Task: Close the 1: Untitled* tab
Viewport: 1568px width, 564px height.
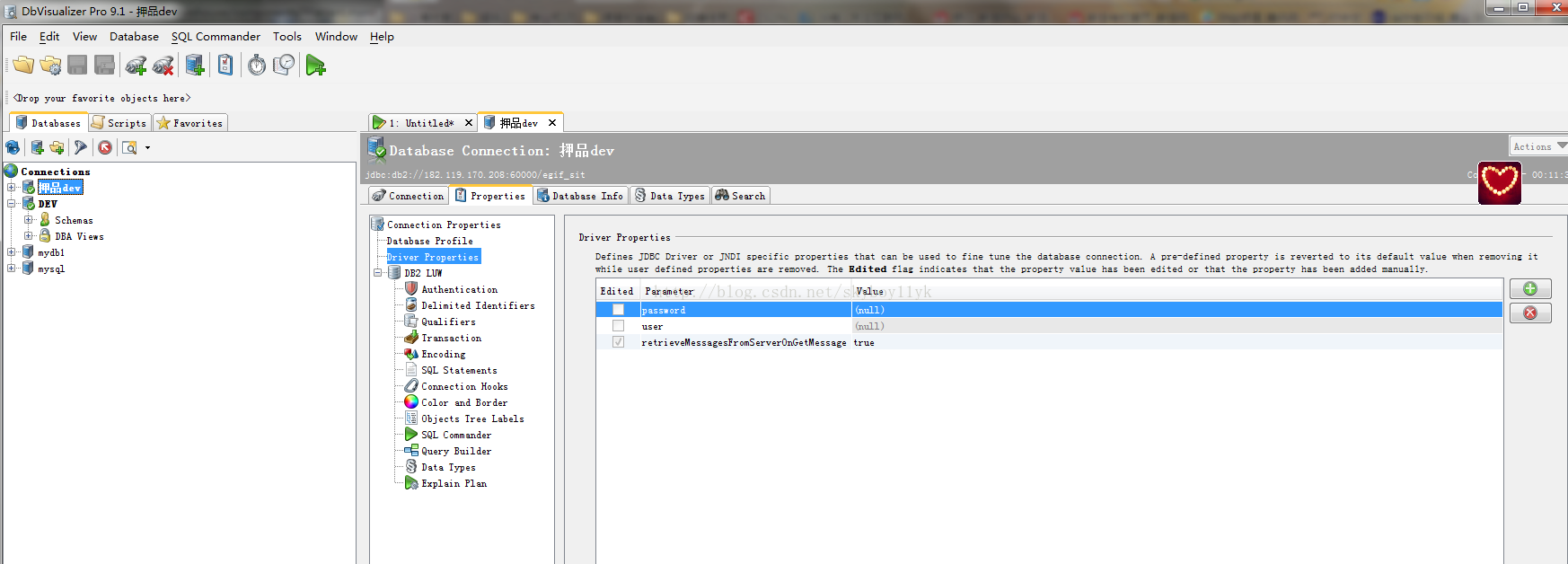Action: pos(469,123)
